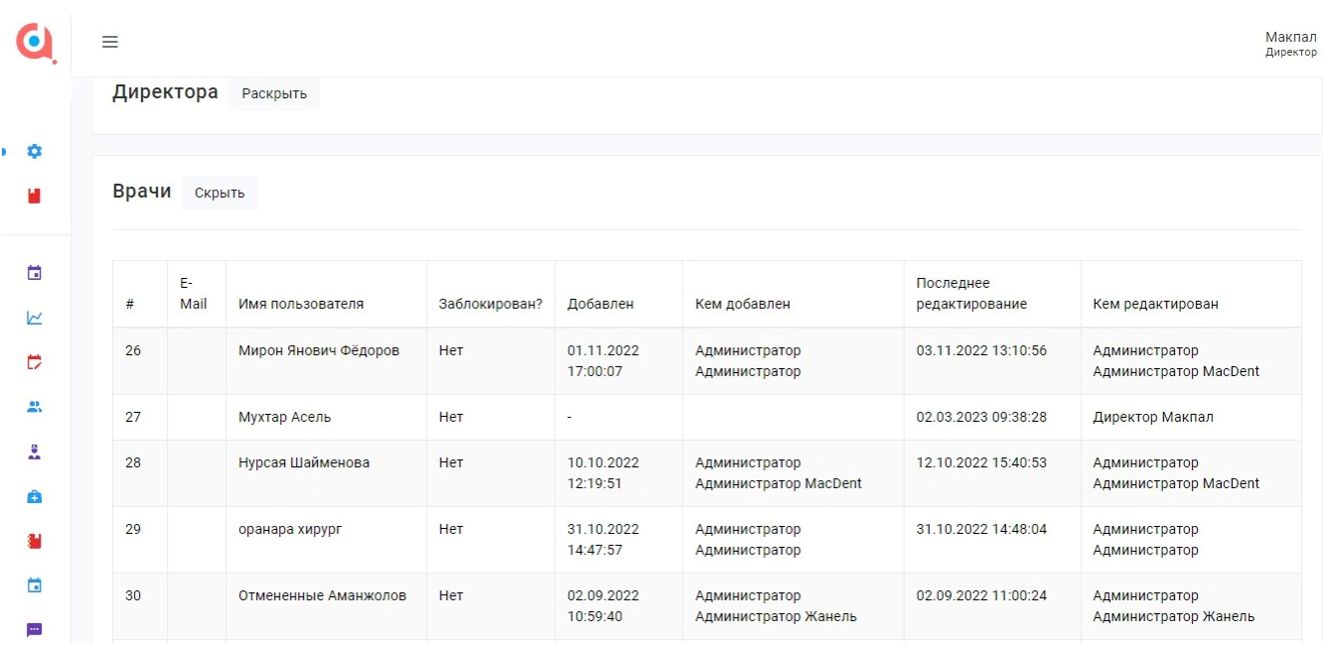Click the app logo in the sidebar
This screenshot has height=656, width=1323.
35,42
